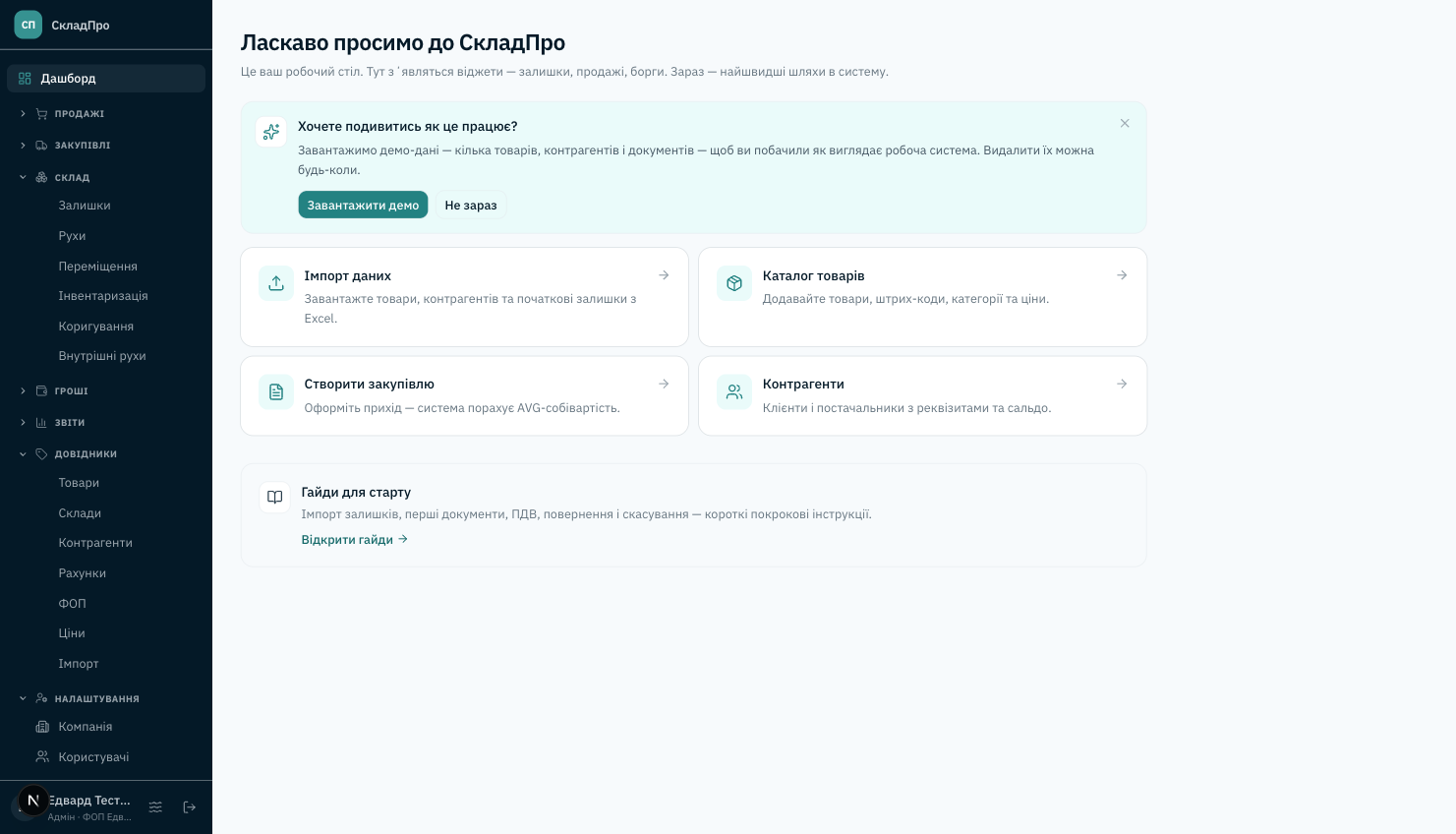Expand the Продажі section chevron
This screenshot has width=1456, height=834.
[23, 114]
